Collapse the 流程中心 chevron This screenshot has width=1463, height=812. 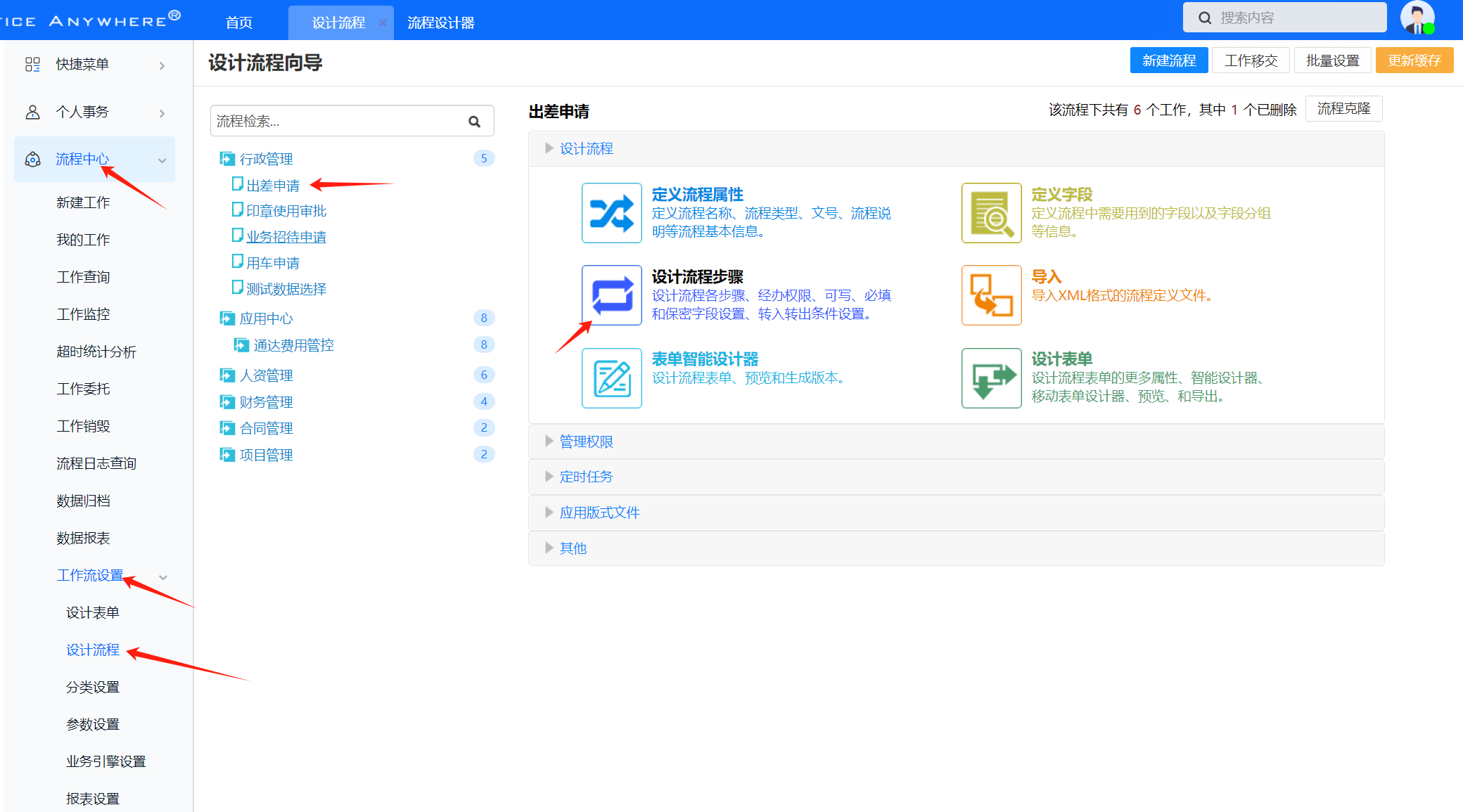tap(162, 160)
